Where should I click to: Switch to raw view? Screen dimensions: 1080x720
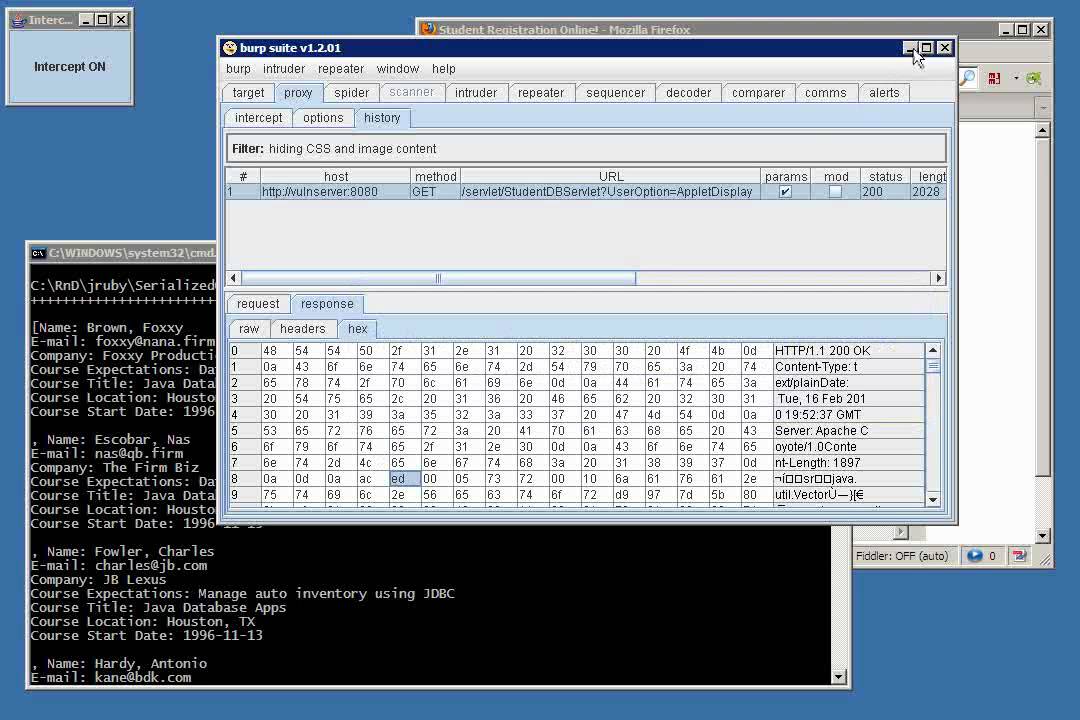pos(249,329)
